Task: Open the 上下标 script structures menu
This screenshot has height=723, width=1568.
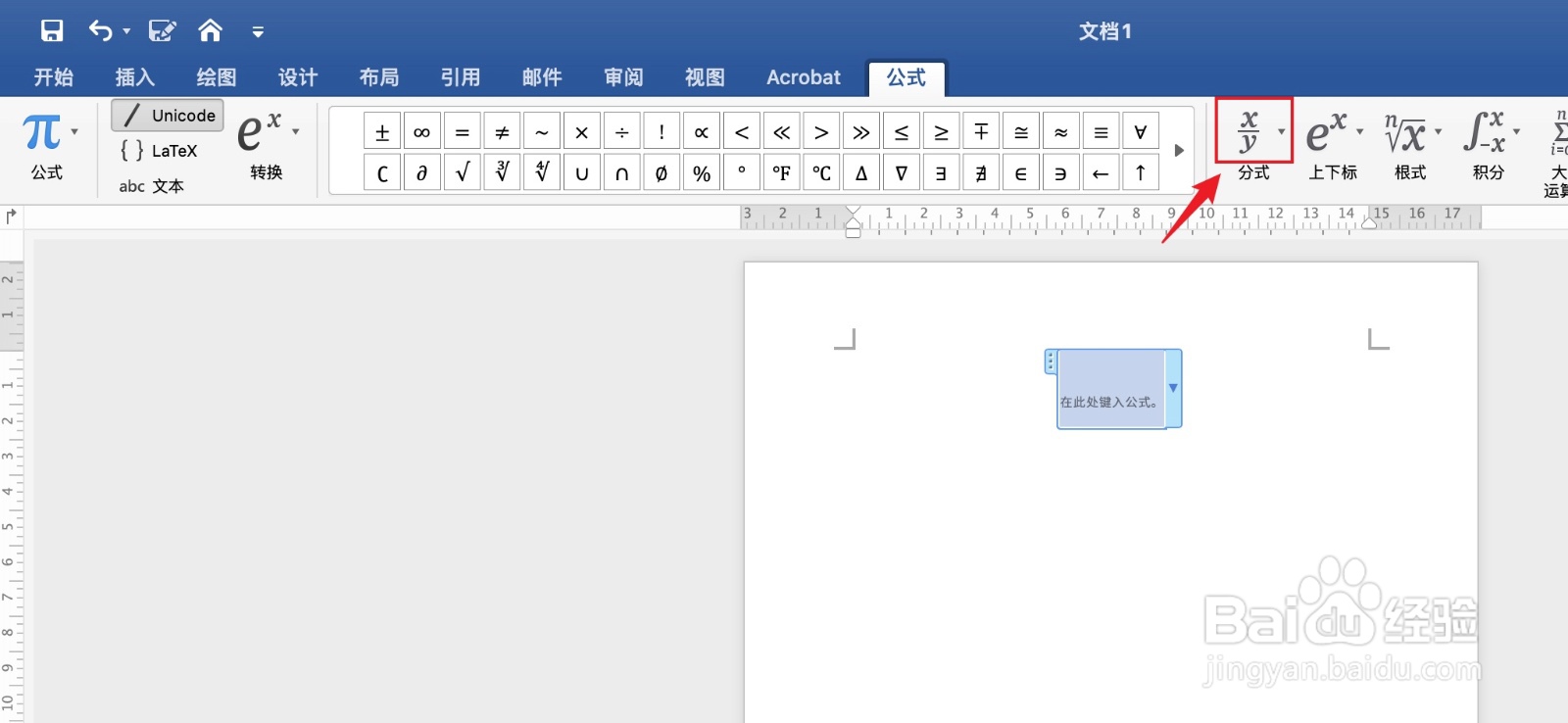Action: point(1334,144)
